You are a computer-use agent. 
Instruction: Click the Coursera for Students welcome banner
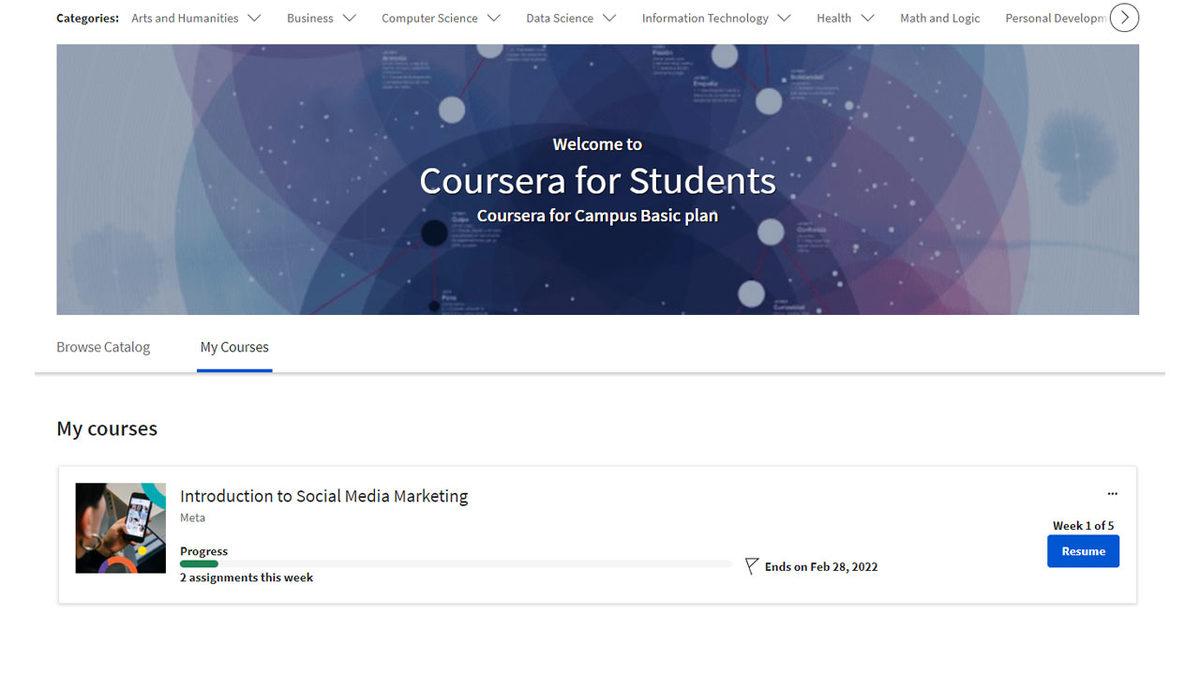(x=597, y=180)
